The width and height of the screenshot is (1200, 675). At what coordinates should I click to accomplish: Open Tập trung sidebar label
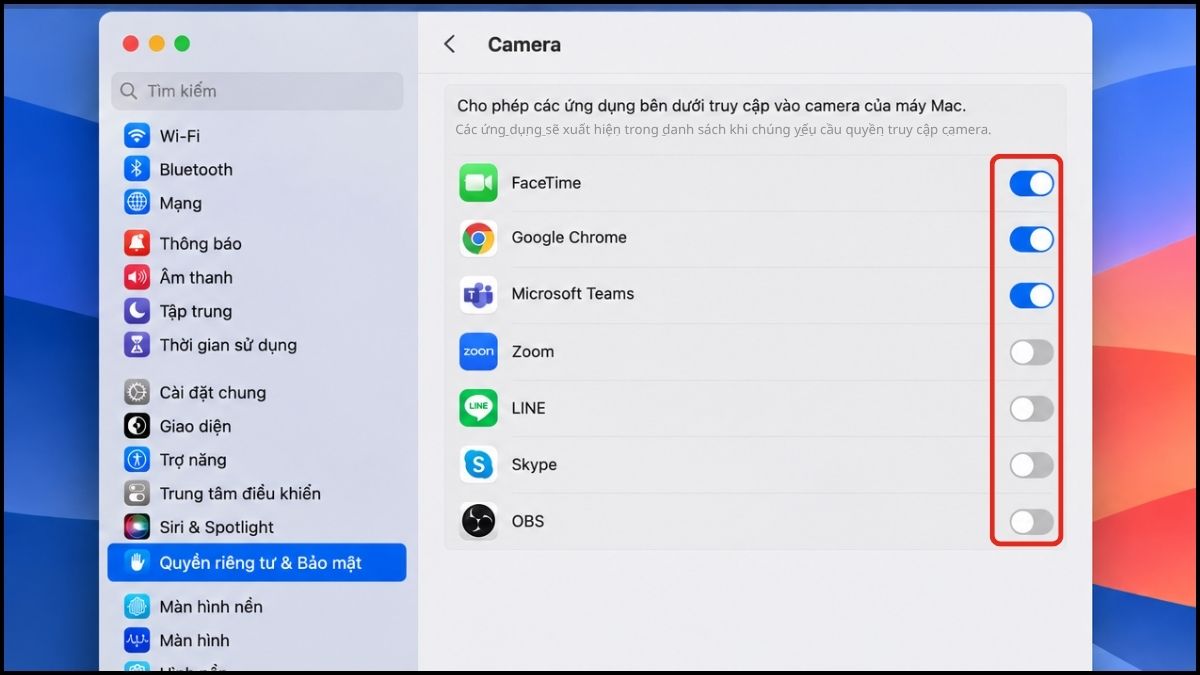click(x=196, y=311)
